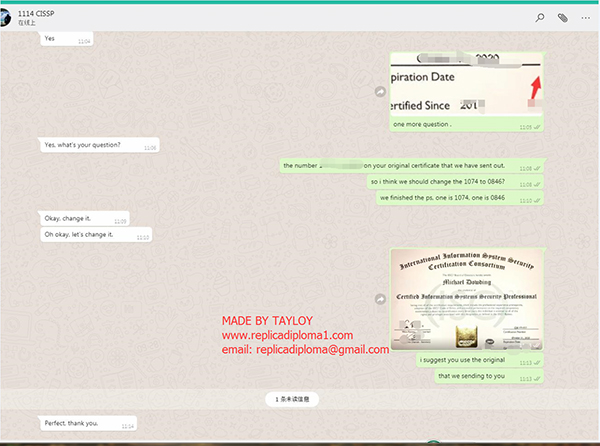
Task: Select "Perfect, thank you." message
Action: point(88,423)
